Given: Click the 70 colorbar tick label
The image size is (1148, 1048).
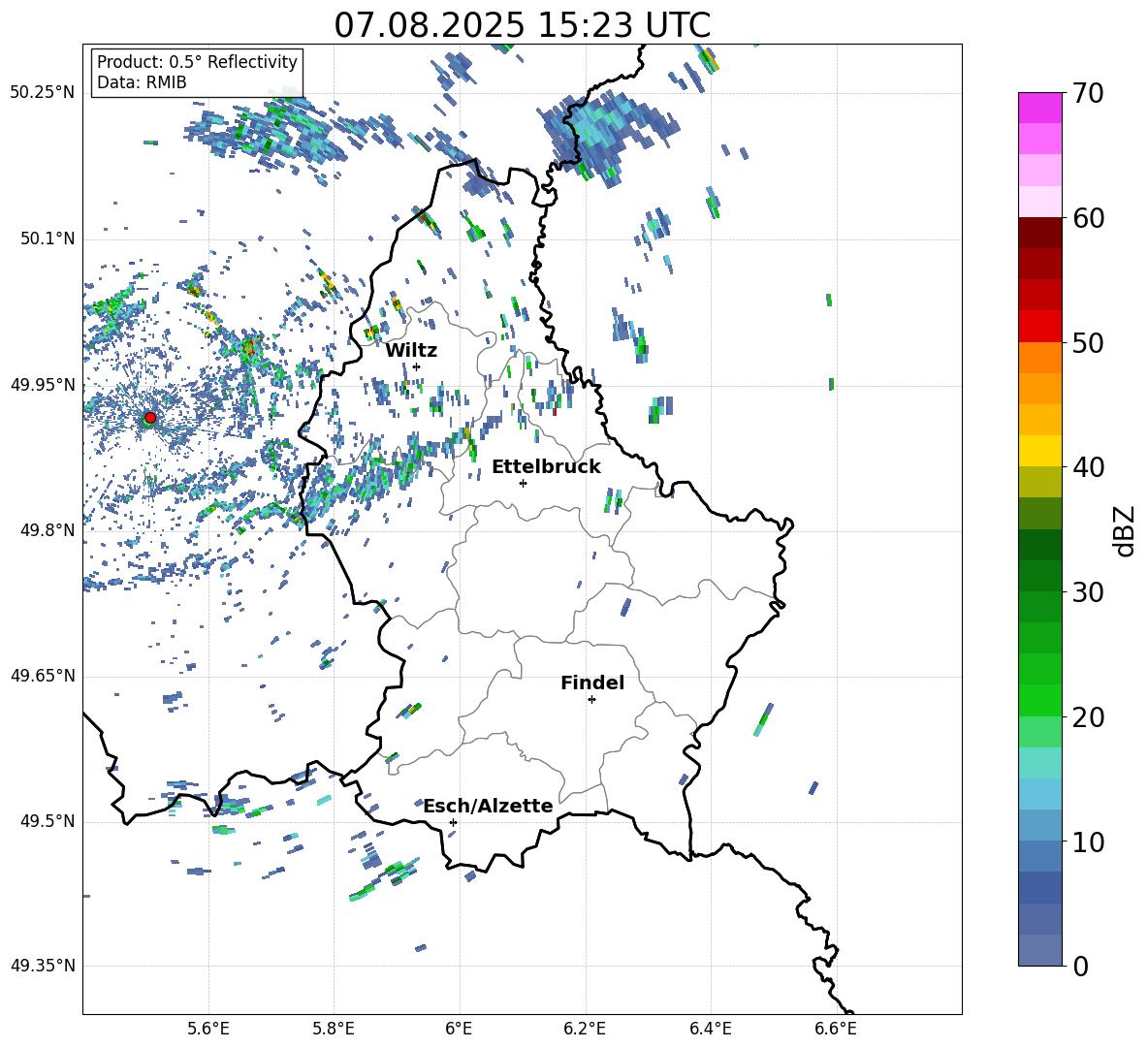Looking at the screenshot, I should point(1089,94).
